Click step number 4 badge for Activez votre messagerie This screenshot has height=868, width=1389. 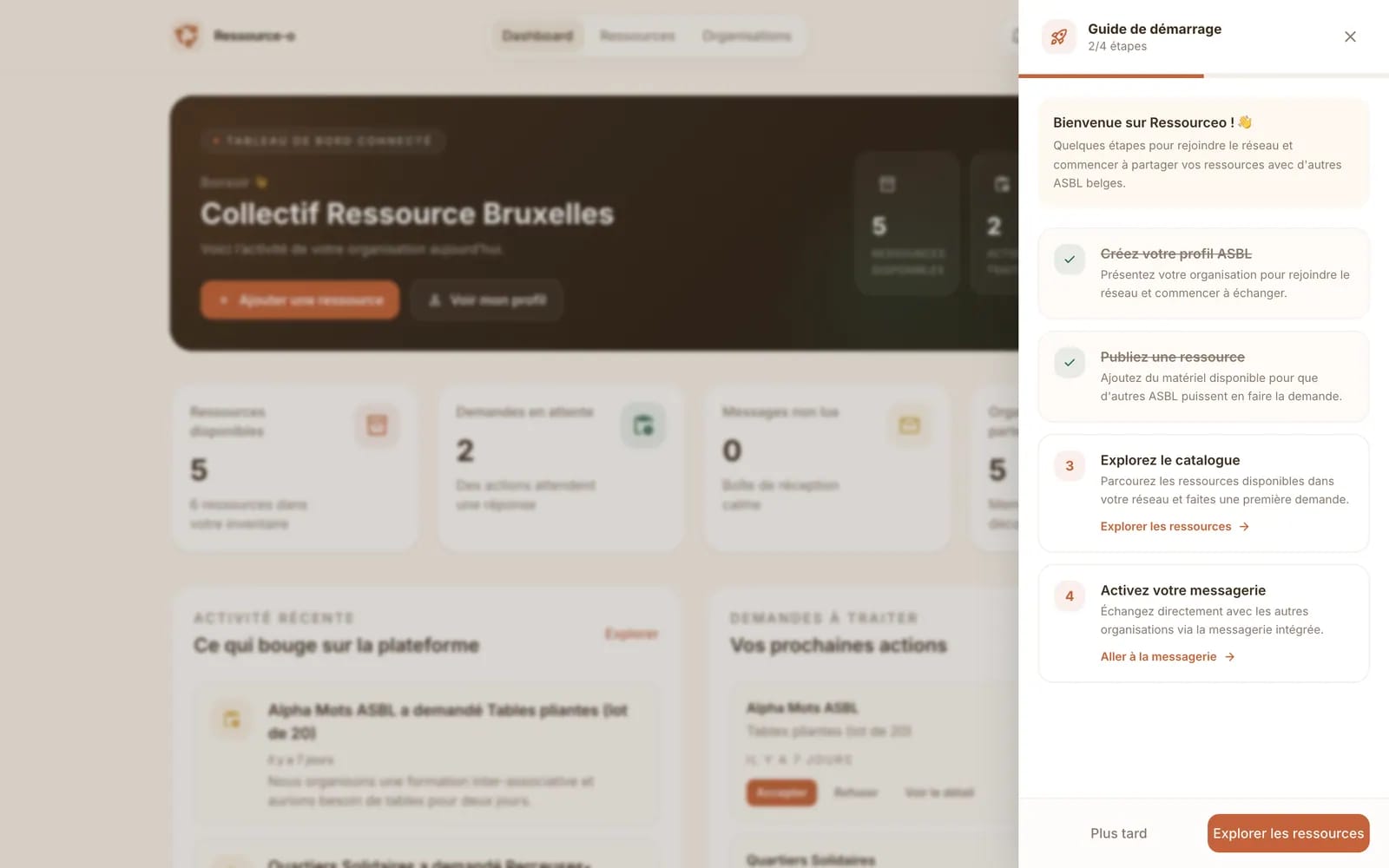click(1070, 596)
